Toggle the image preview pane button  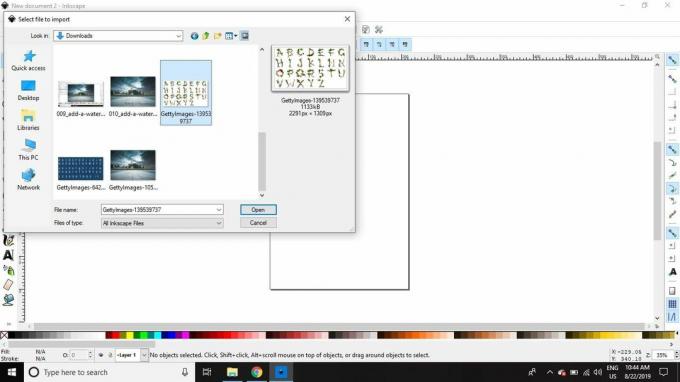pos(245,36)
